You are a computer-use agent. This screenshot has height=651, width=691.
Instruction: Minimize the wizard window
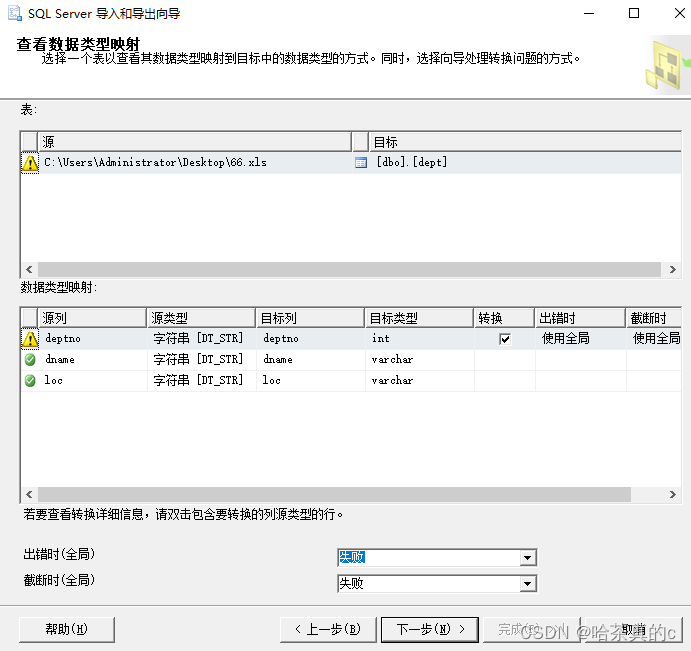pos(589,13)
